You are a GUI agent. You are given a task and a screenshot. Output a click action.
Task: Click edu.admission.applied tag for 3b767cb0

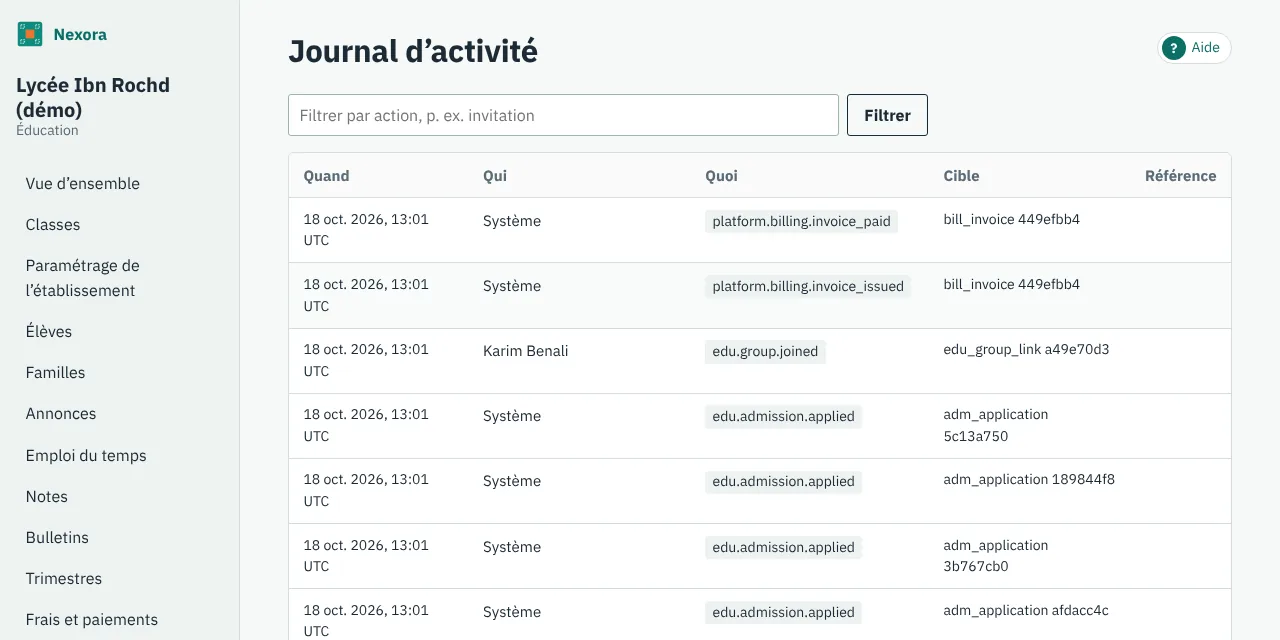click(x=783, y=548)
